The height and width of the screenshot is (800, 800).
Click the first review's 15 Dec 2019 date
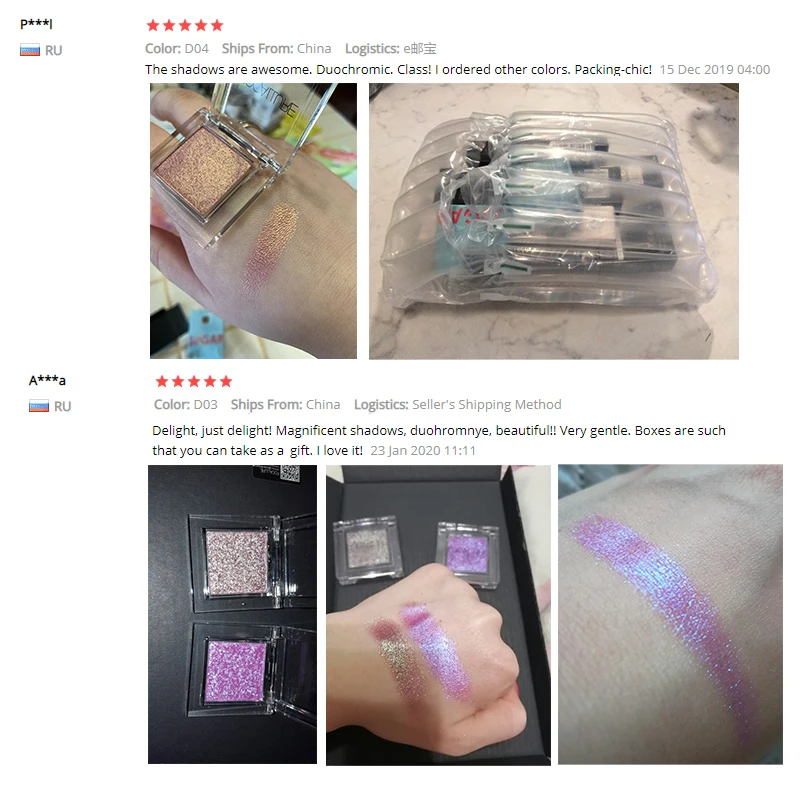(x=714, y=69)
